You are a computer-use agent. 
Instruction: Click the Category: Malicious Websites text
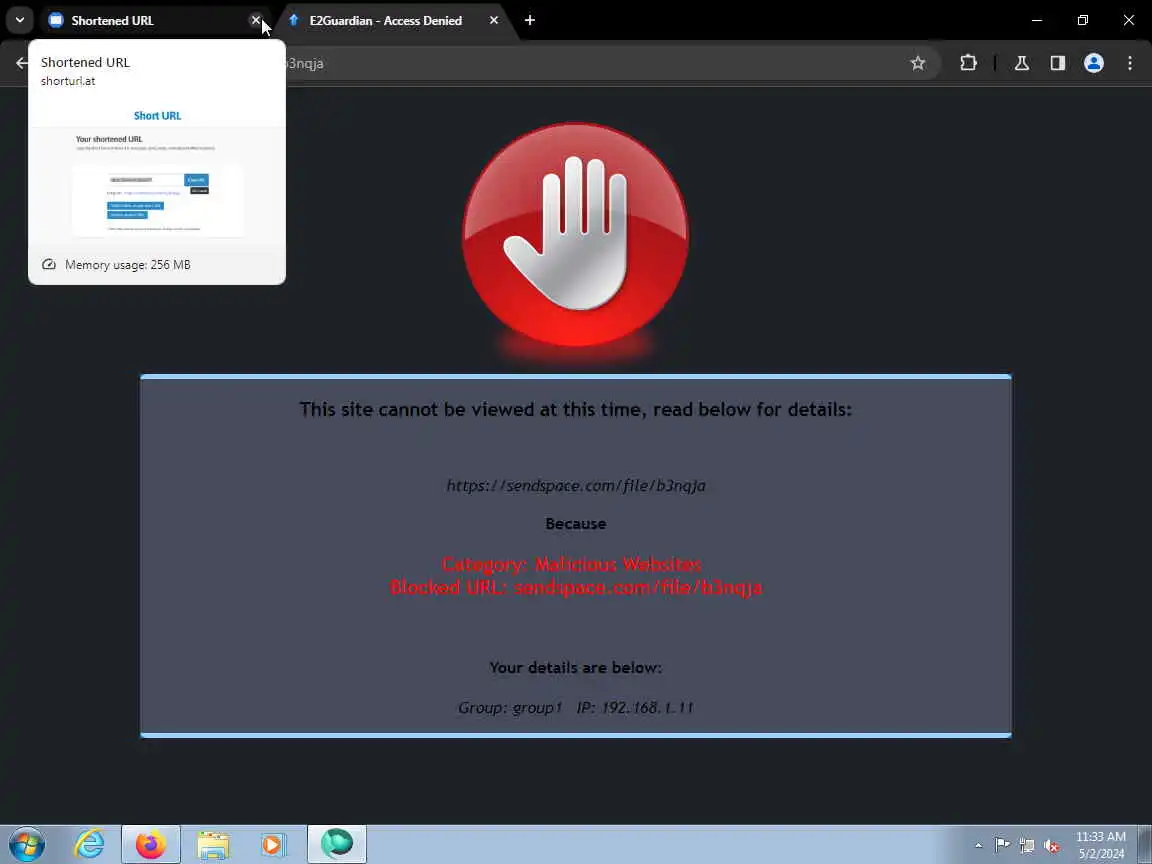pyautogui.click(x=572, y=564)
